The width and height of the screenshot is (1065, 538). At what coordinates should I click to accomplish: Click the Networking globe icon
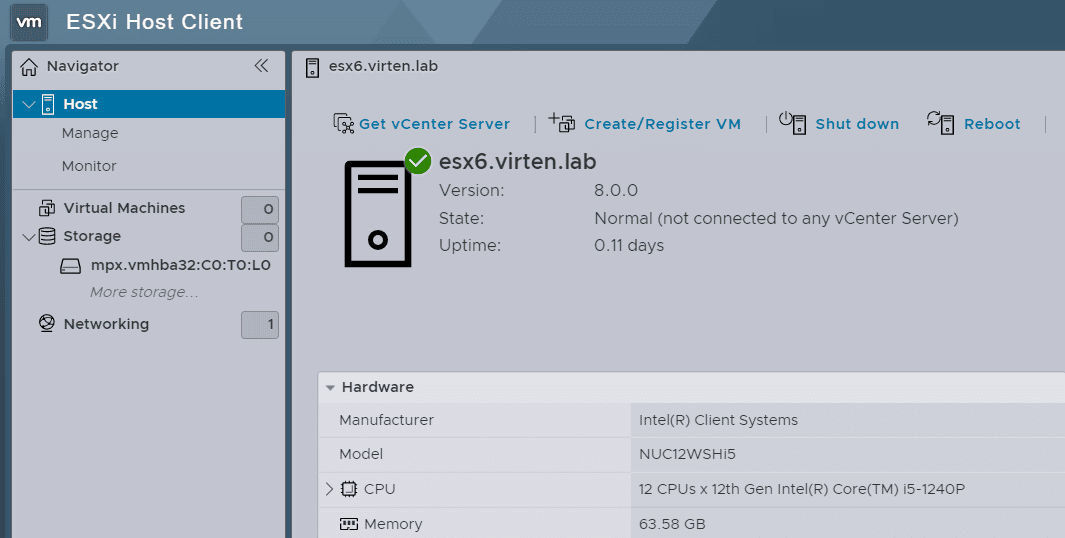point(47,323)
